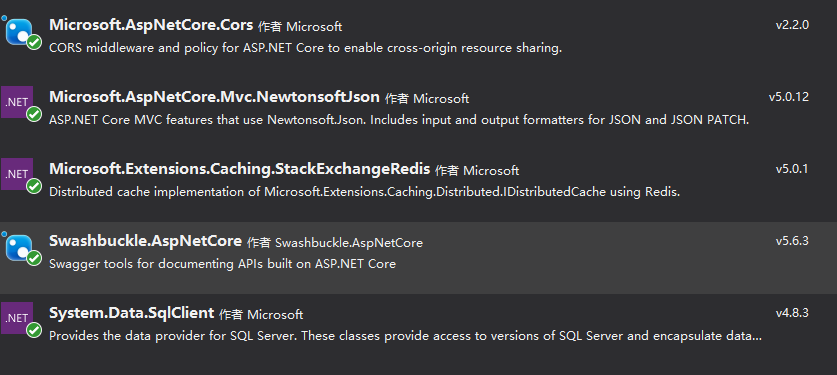Click green installed checkmark on Cors package
Image resolution: width=837 pixels, height=375 pixels.
click(x=34, y=43)
